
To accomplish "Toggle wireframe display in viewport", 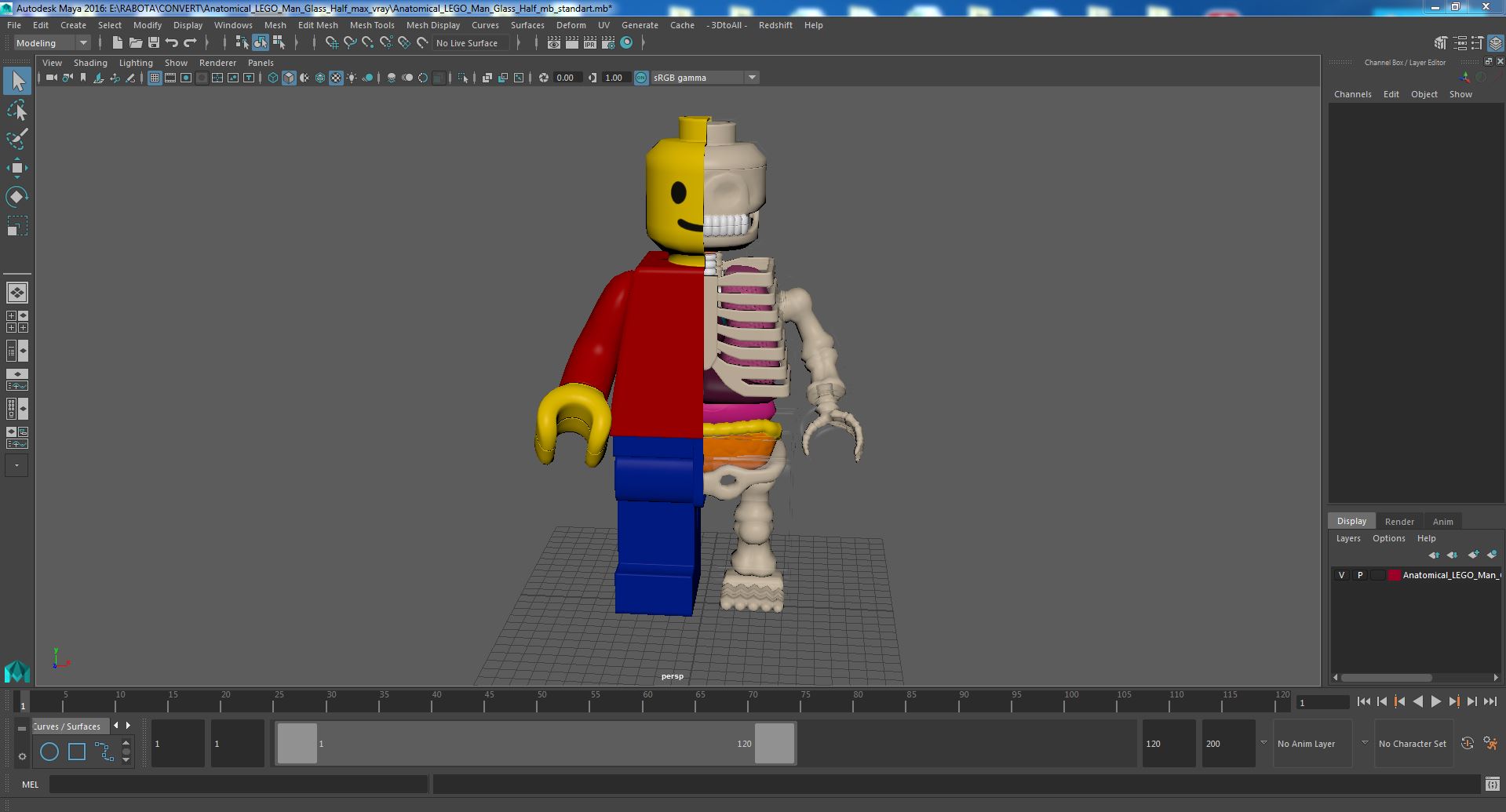I will (273, 78).
